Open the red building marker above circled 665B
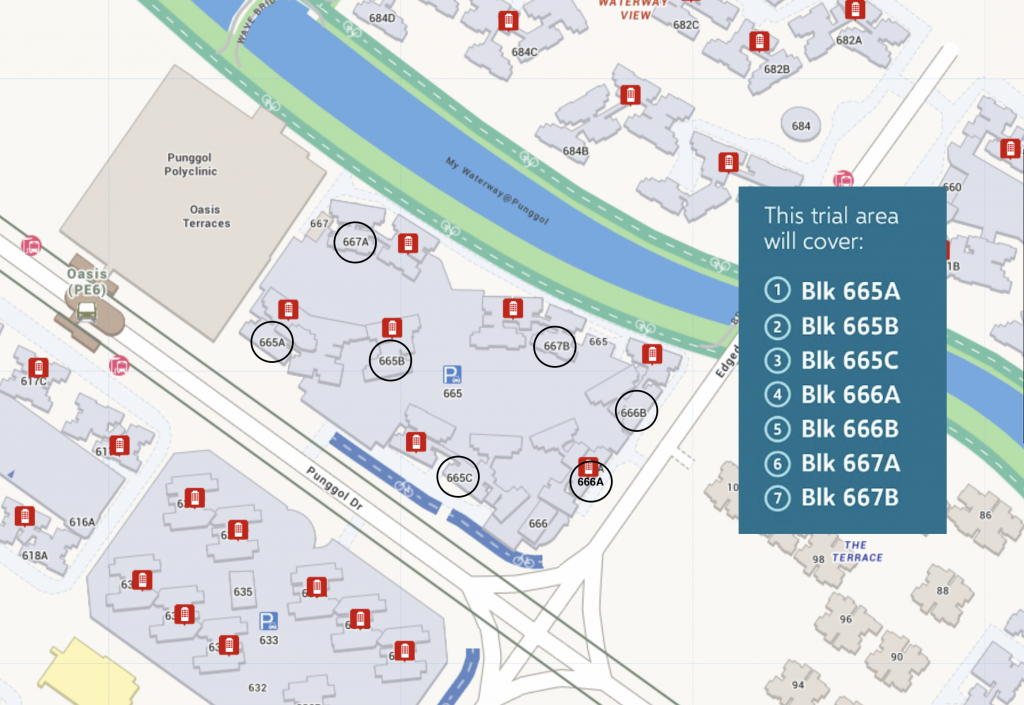Viewport: 1024px width, 705px height. click(392, 328)
